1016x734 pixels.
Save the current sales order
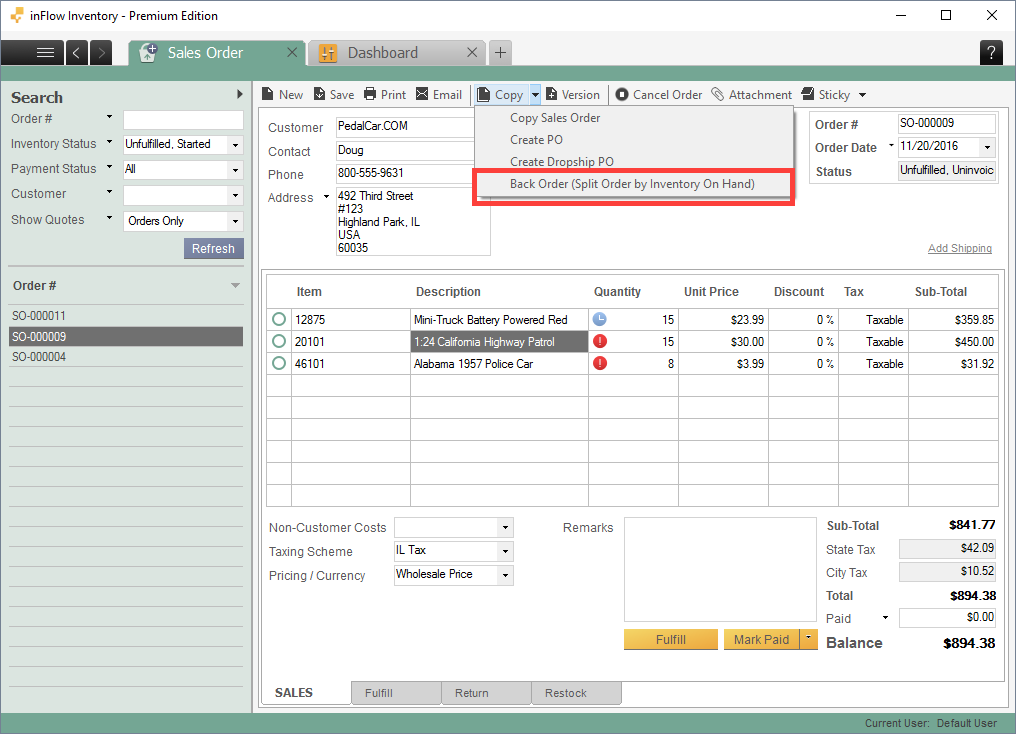tap(334, 95)
